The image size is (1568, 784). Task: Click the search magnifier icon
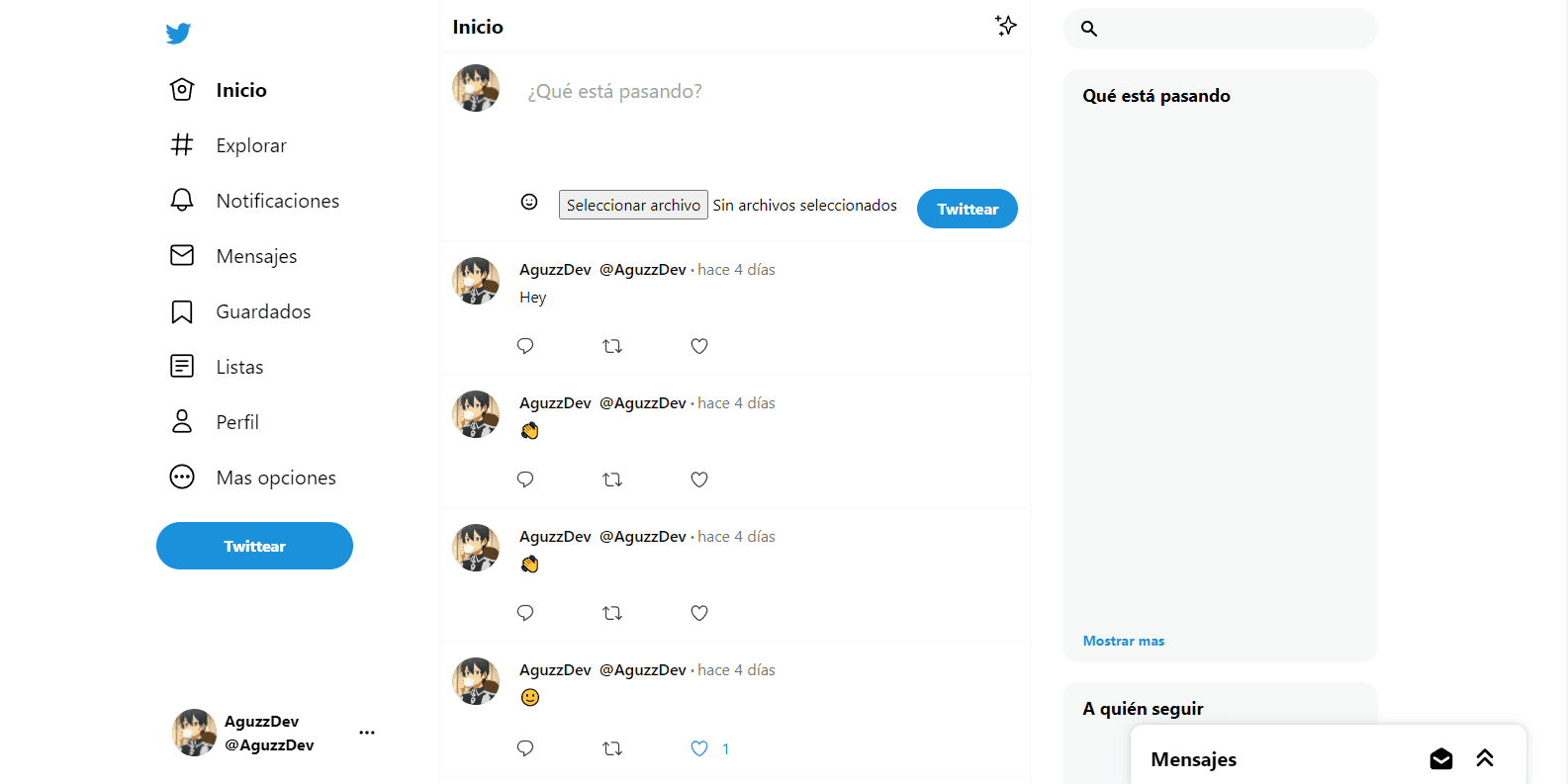tap(1089, 29)
